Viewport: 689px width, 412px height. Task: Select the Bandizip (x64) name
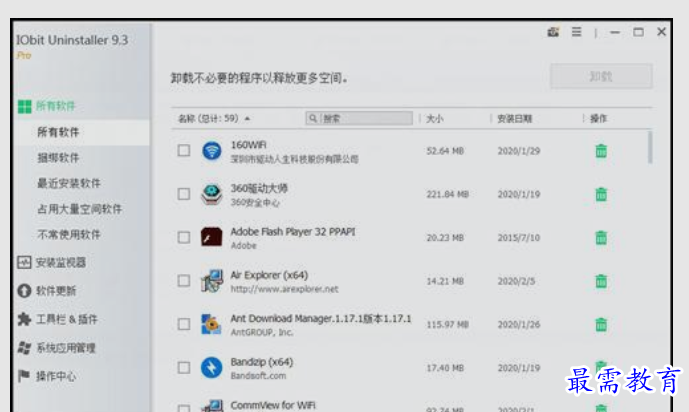pos(261,362)
